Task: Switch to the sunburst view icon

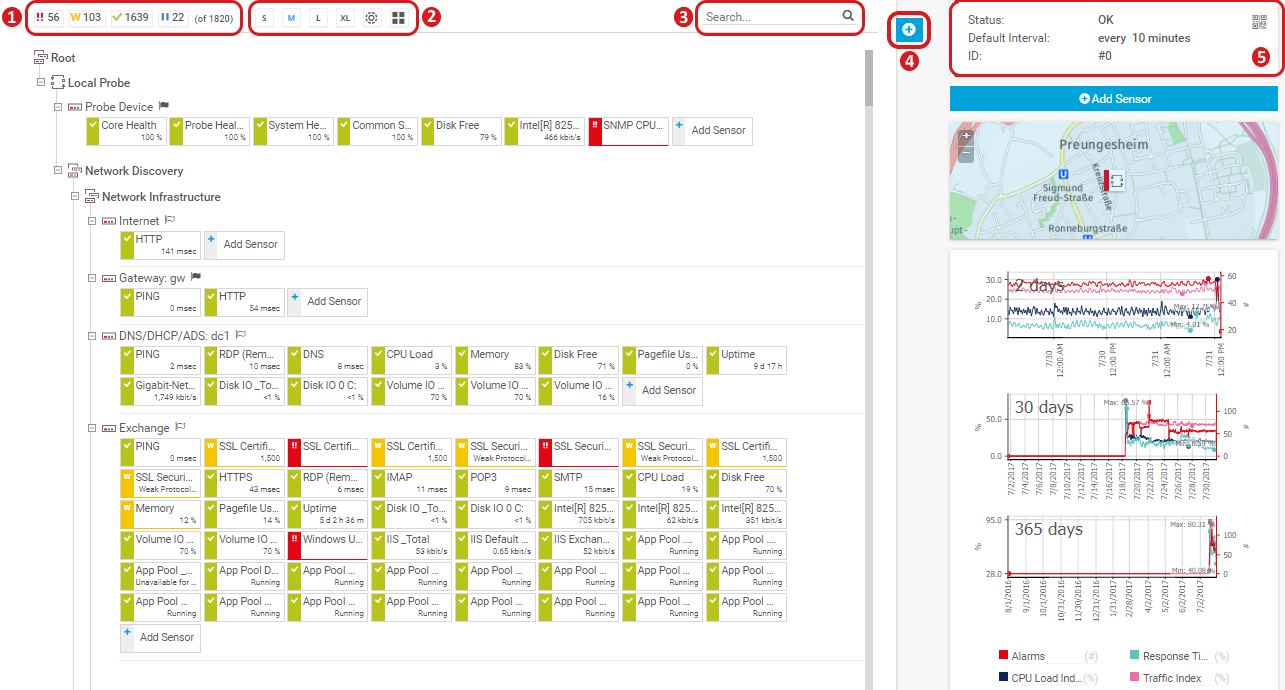Action: (371, 18)
